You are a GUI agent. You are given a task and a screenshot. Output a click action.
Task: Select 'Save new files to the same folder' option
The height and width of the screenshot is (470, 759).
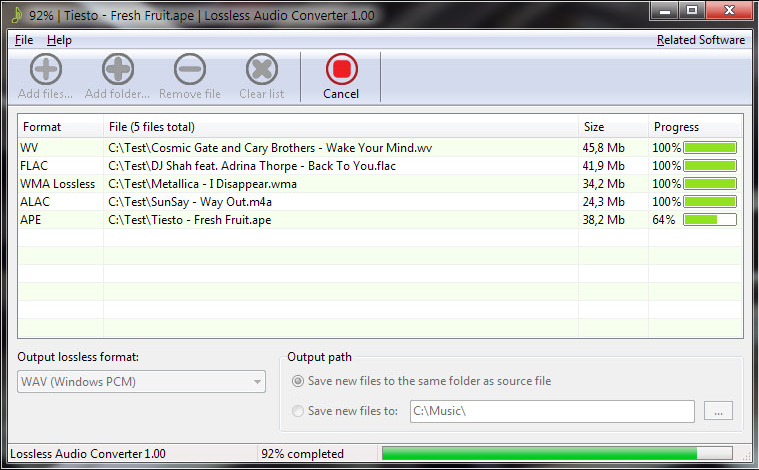tap(298, 381)
